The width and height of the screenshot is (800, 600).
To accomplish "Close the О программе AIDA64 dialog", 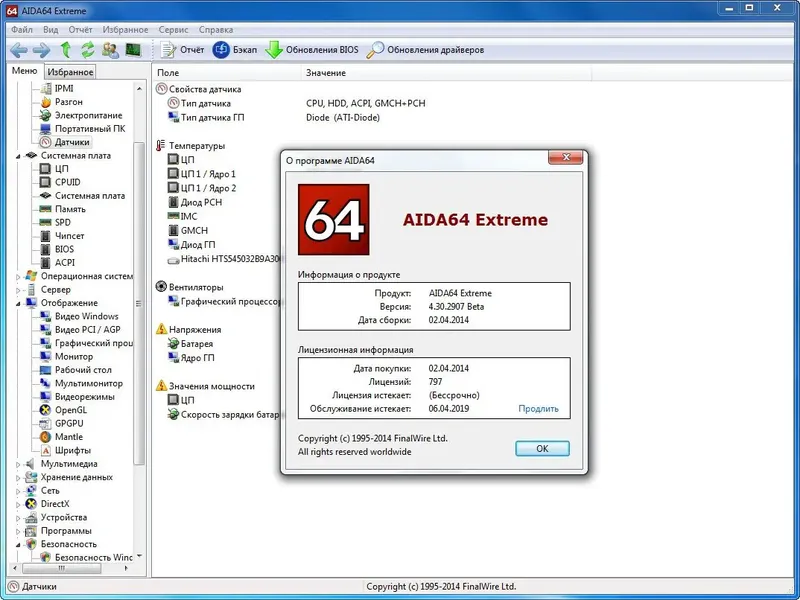I will 565,157.
